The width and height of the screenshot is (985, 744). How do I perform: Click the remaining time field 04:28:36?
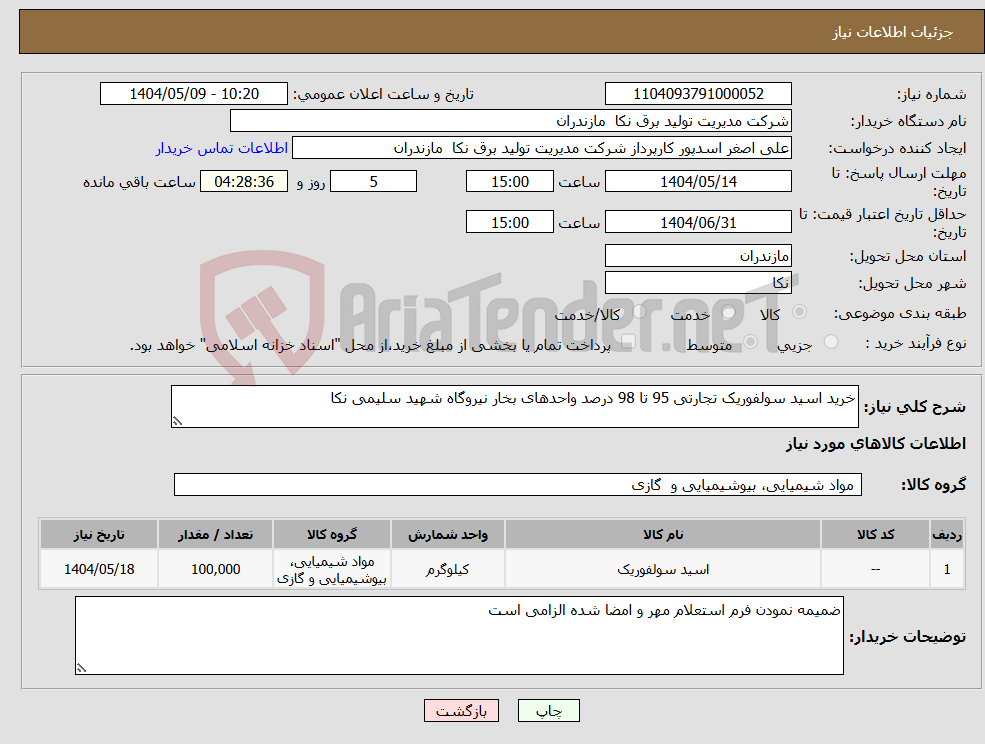tap(244, 182)
